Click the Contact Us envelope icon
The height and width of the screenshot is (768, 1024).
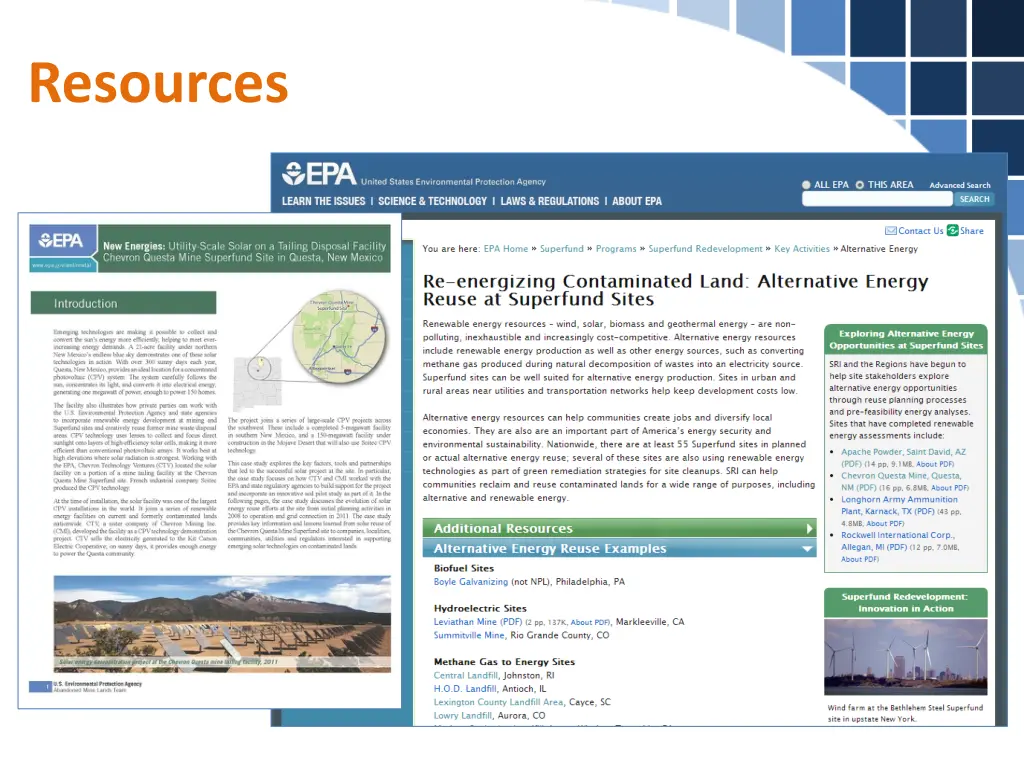tap(890, 231)
